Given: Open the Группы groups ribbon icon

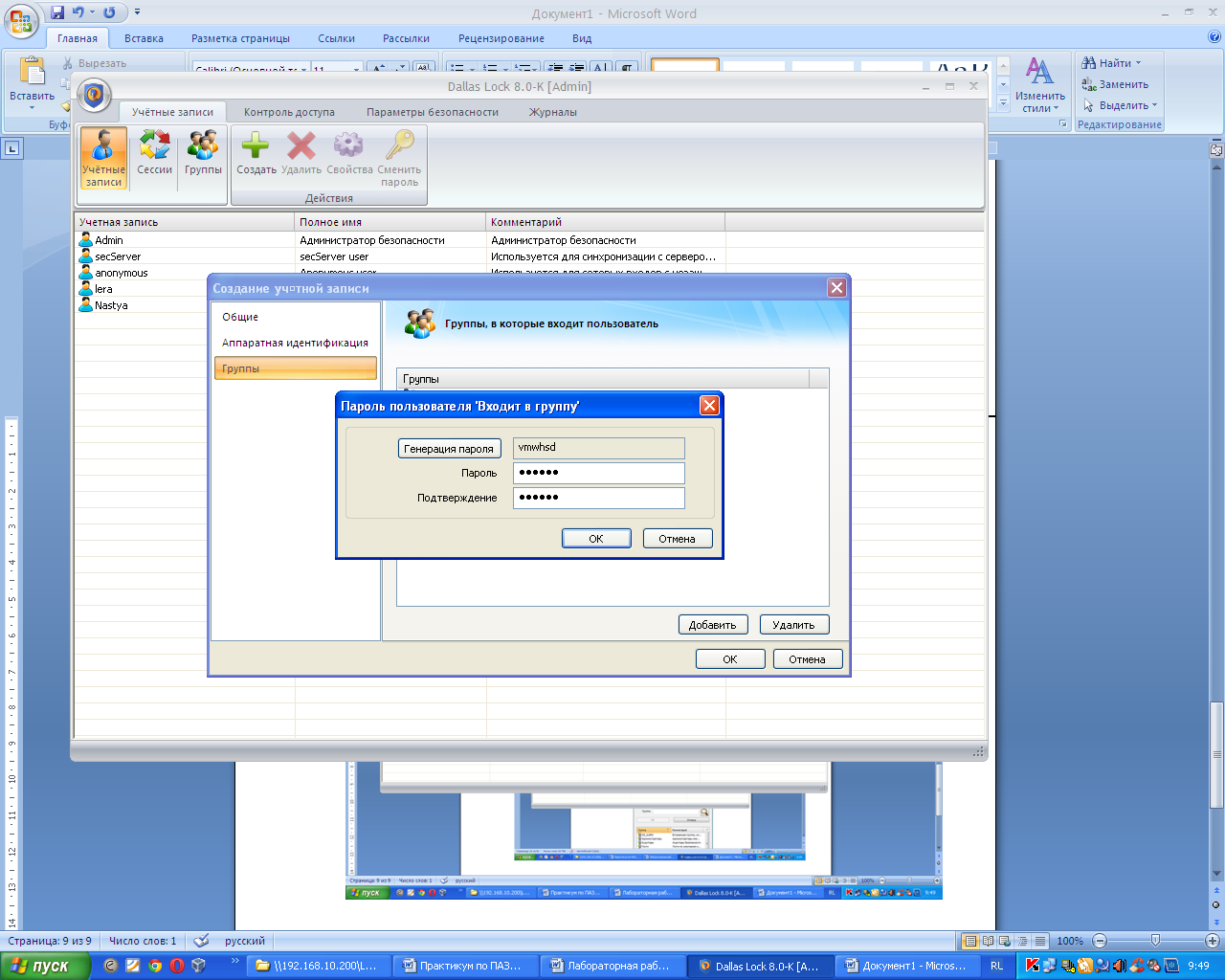Looking at the screenshot, I should click(x=203, y=153).
